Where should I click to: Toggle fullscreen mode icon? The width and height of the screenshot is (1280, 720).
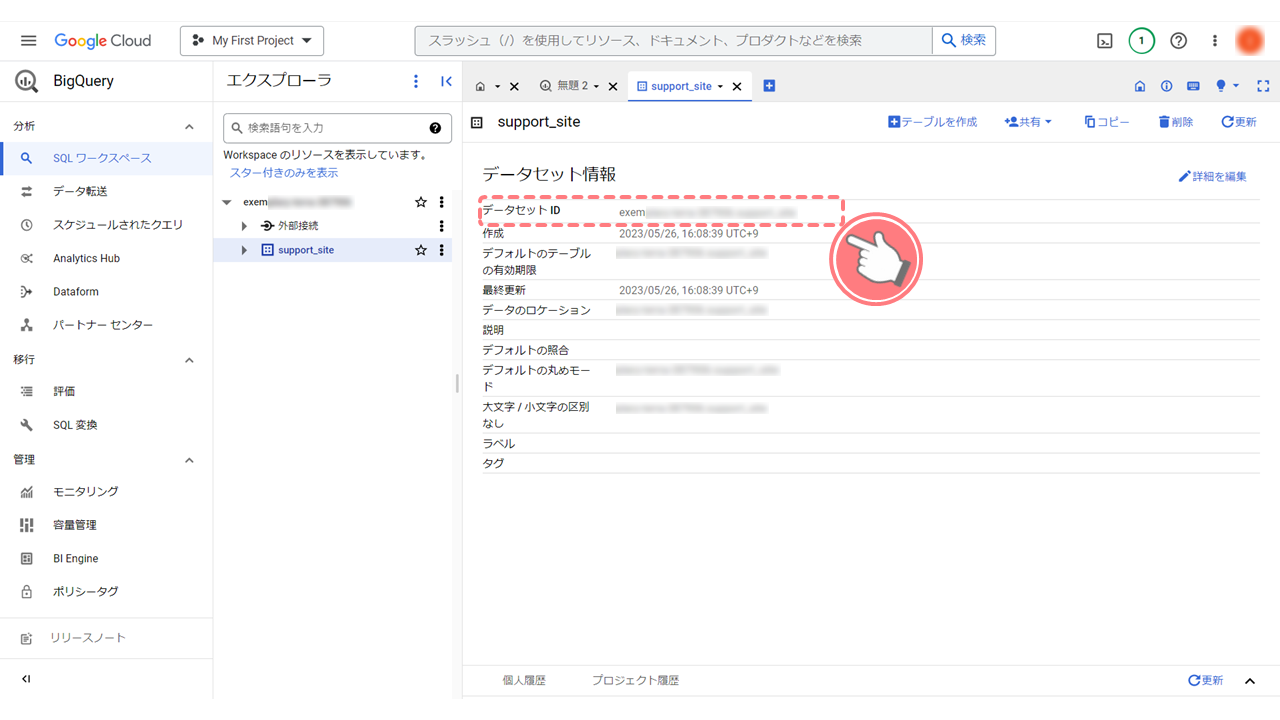pos(1263,86)
